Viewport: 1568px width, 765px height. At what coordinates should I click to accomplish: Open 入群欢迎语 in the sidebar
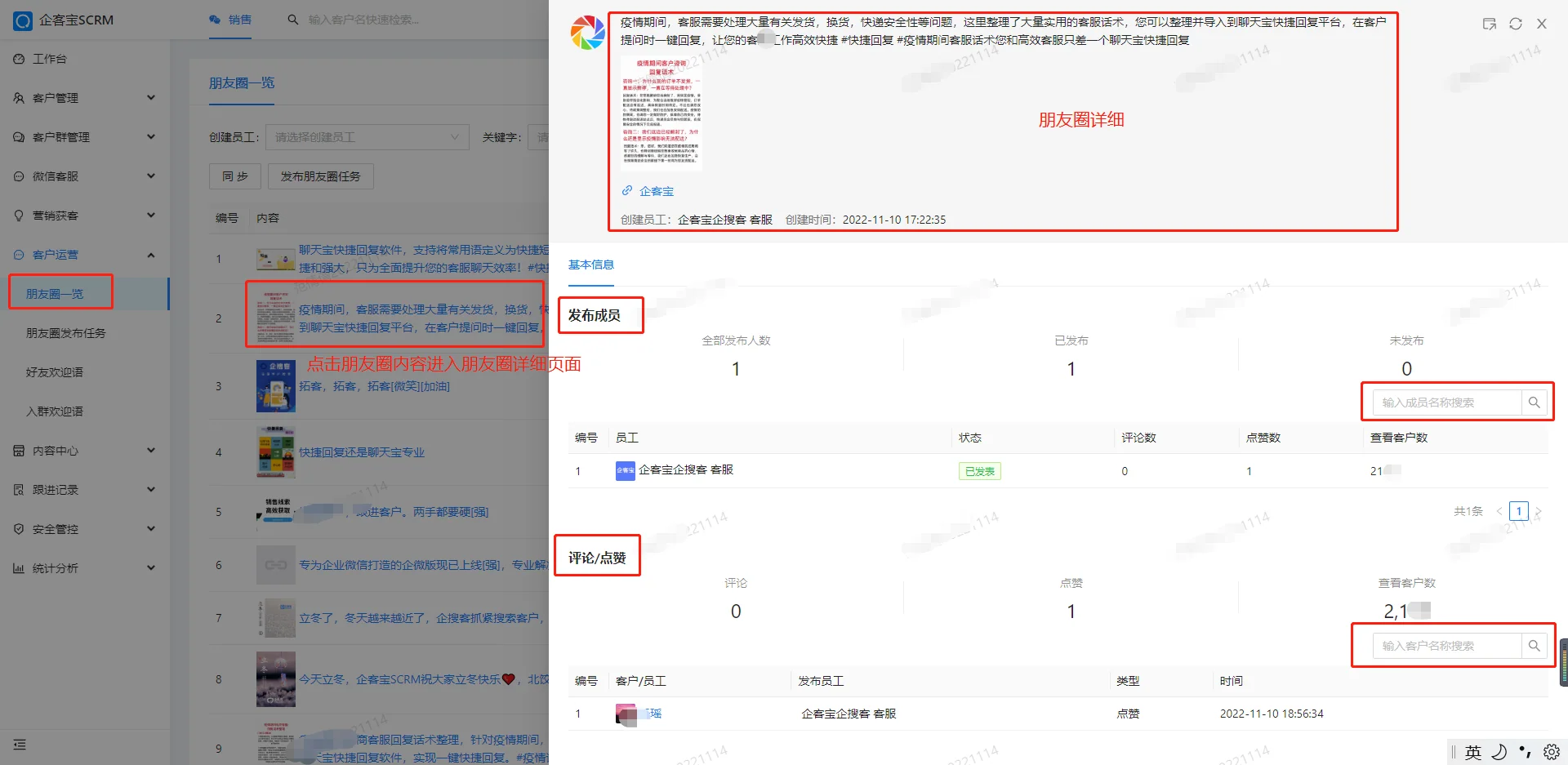click(55, 411)
